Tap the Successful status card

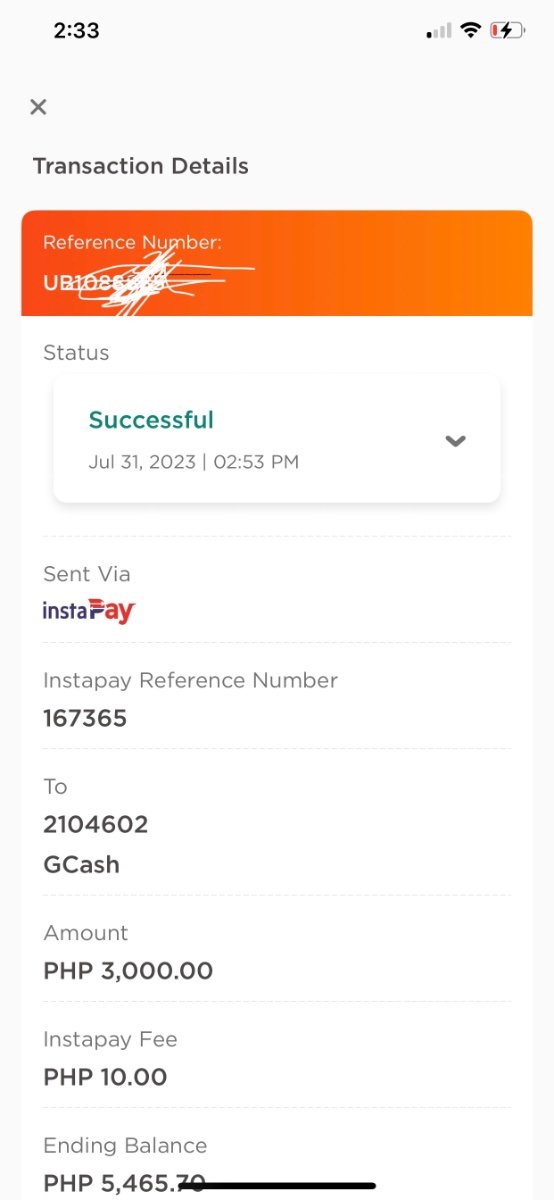point(277,439)
